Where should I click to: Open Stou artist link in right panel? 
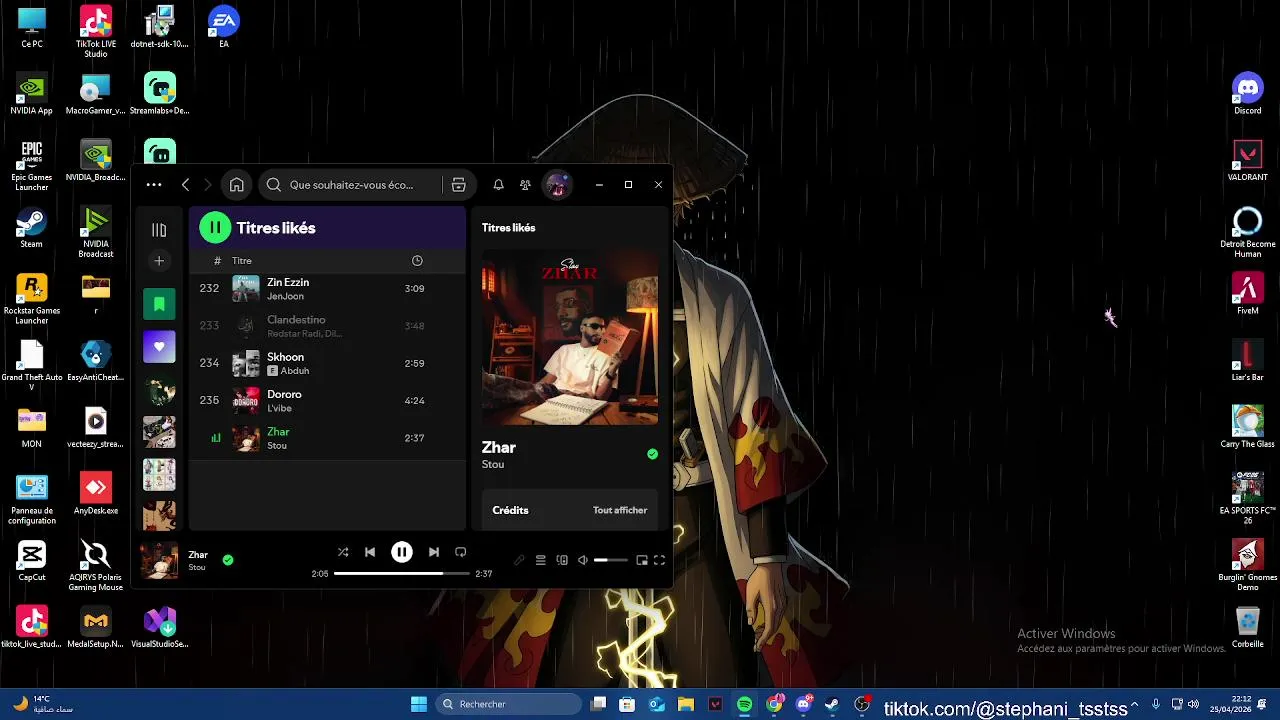click(493, 465)
